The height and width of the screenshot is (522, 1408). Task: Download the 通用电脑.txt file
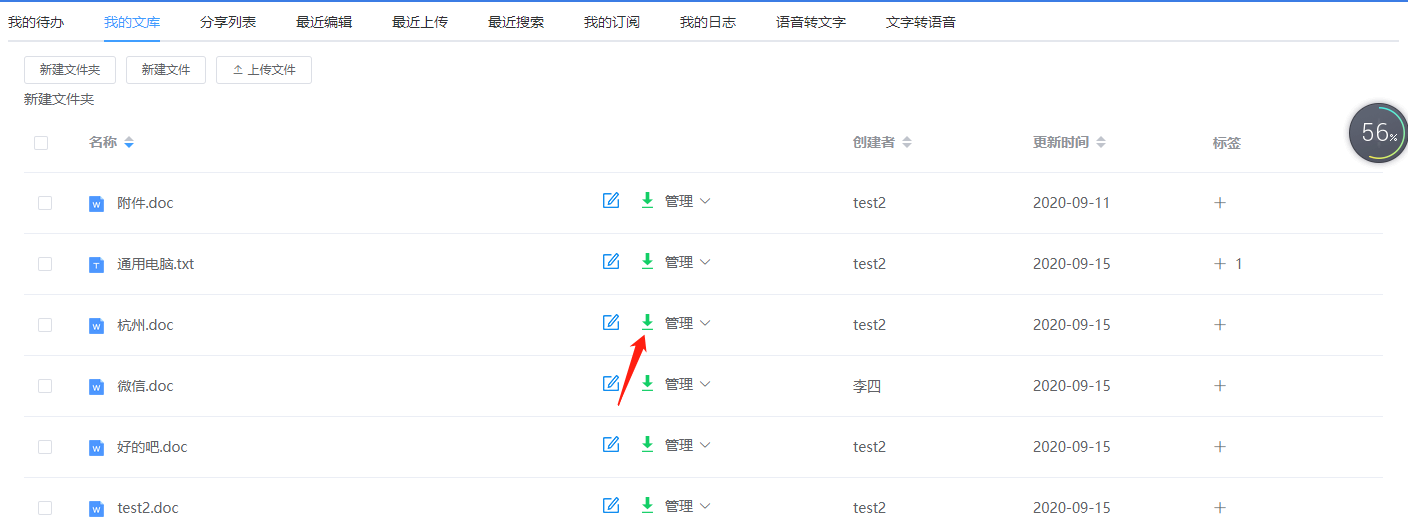[x=647, y=261]
